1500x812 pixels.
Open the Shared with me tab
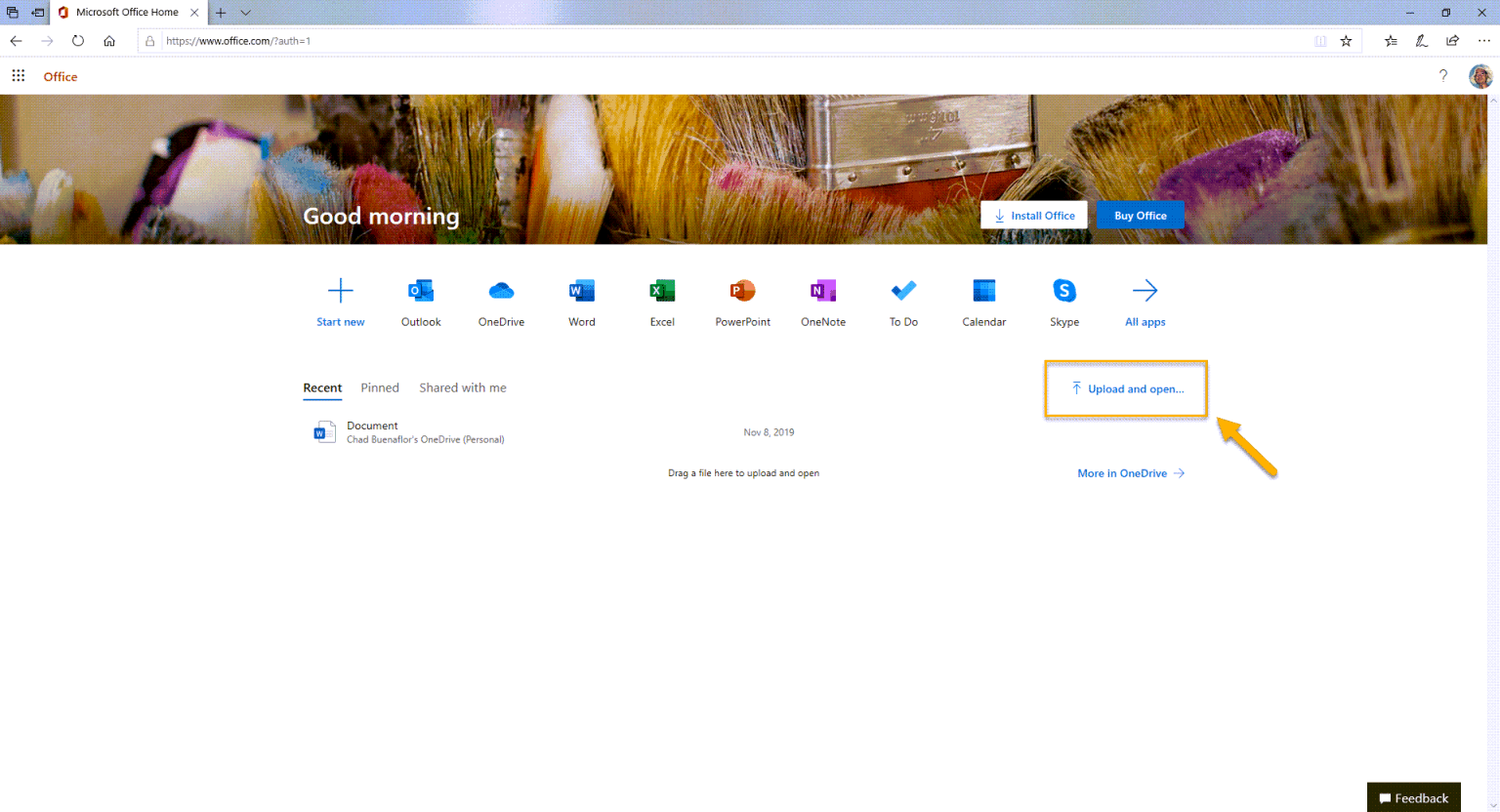462,387
